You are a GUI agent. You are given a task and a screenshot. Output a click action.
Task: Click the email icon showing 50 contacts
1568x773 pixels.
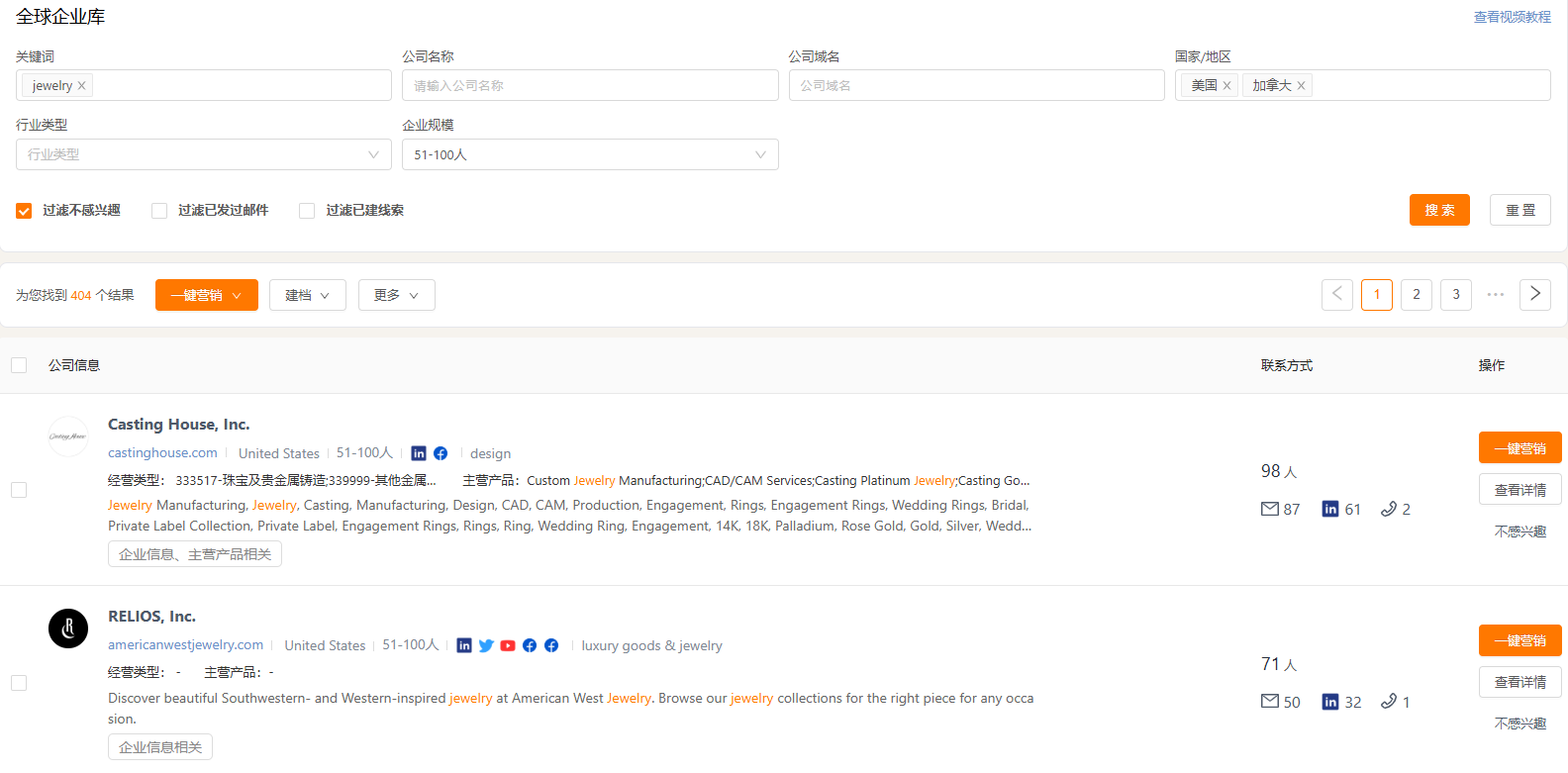pos(1270,702)
